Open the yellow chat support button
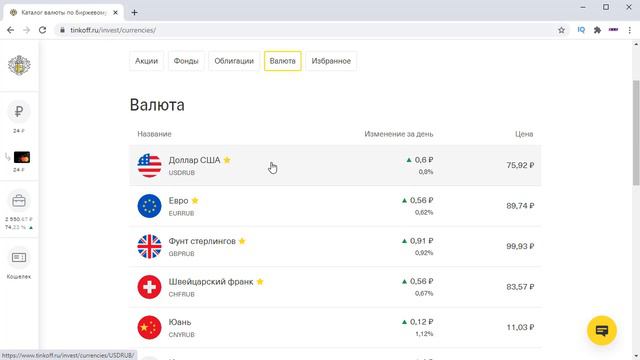640x360 pixels. tap(602, 330)
